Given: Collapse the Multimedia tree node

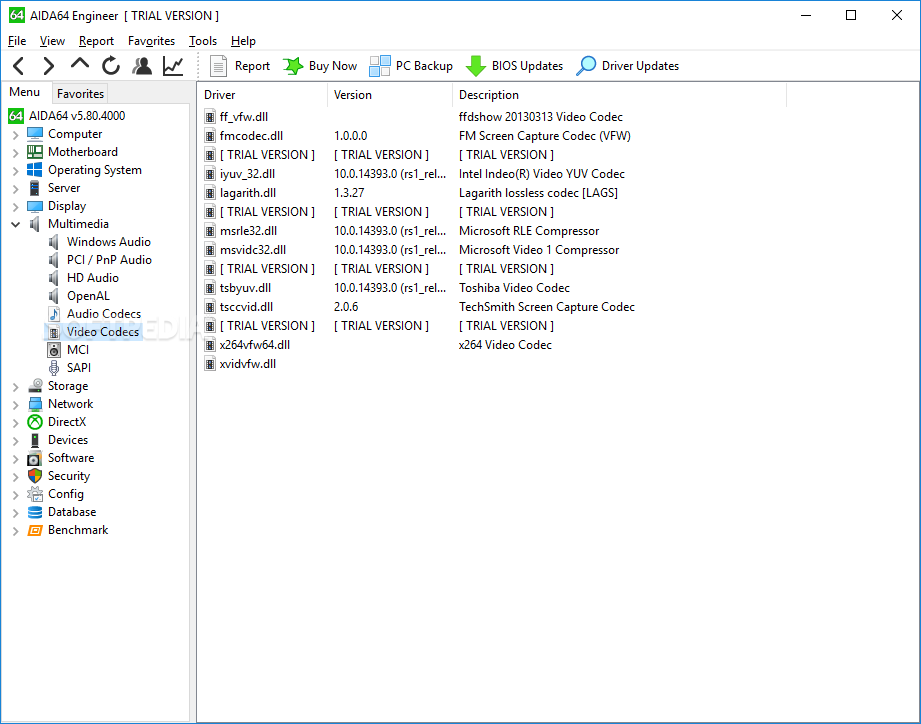Looking at the screenshot, I should pos(16,224).
